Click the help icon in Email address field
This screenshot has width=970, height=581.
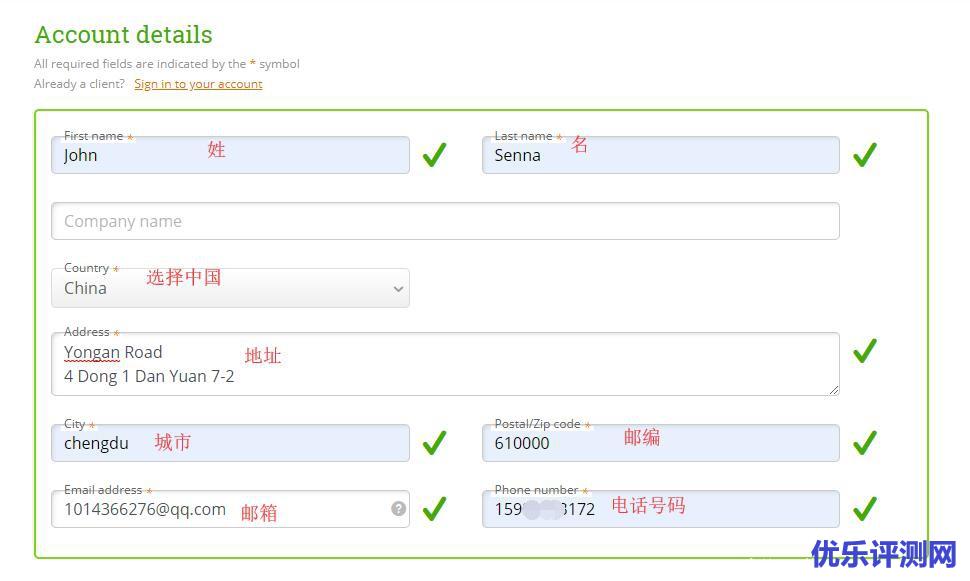tap(398, 509)
